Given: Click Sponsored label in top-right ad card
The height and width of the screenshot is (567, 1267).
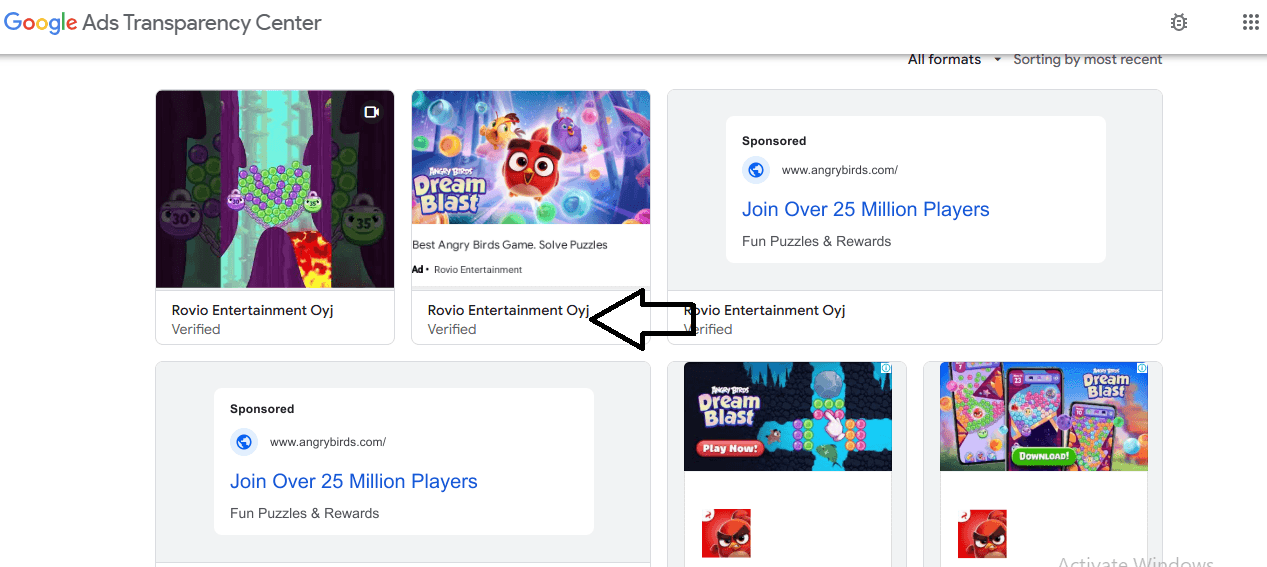Looking at the screenshot, I should [774, 141].
